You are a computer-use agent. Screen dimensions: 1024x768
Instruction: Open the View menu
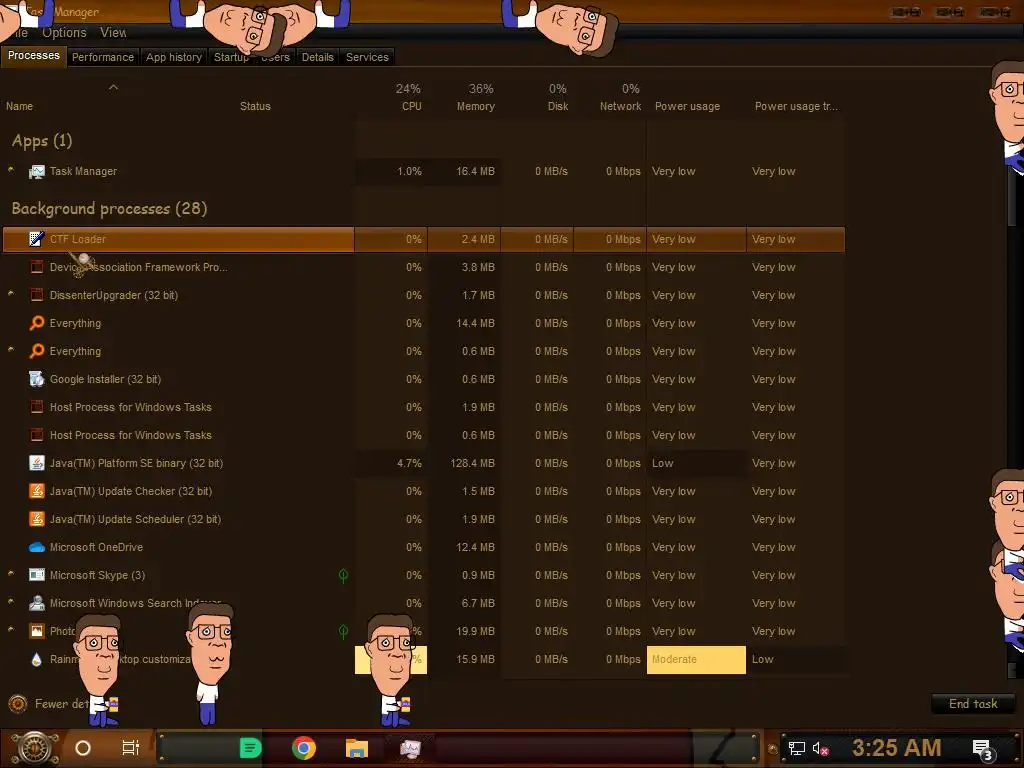coord(113,32)
